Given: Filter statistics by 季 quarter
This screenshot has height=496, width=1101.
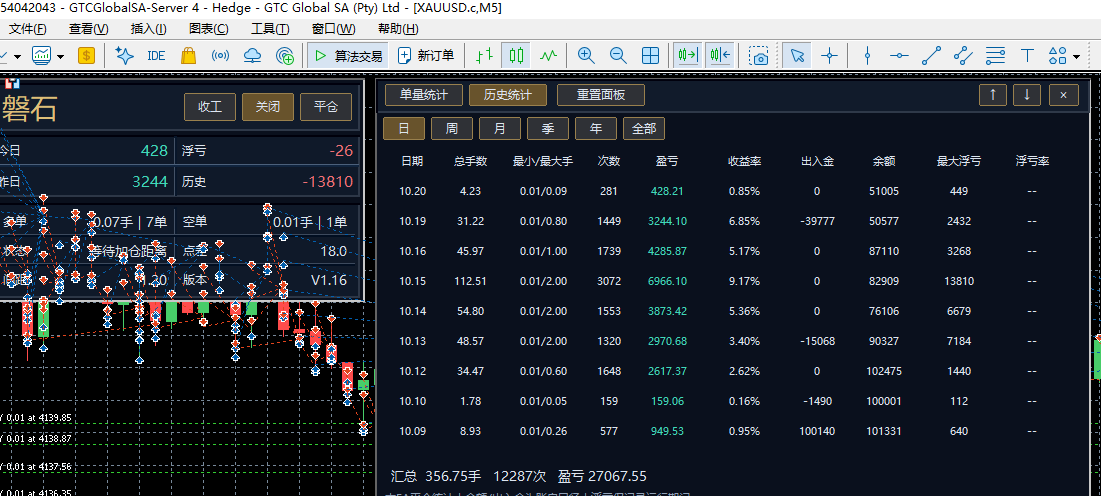Looking at the screenshot, I should point(548,129).
